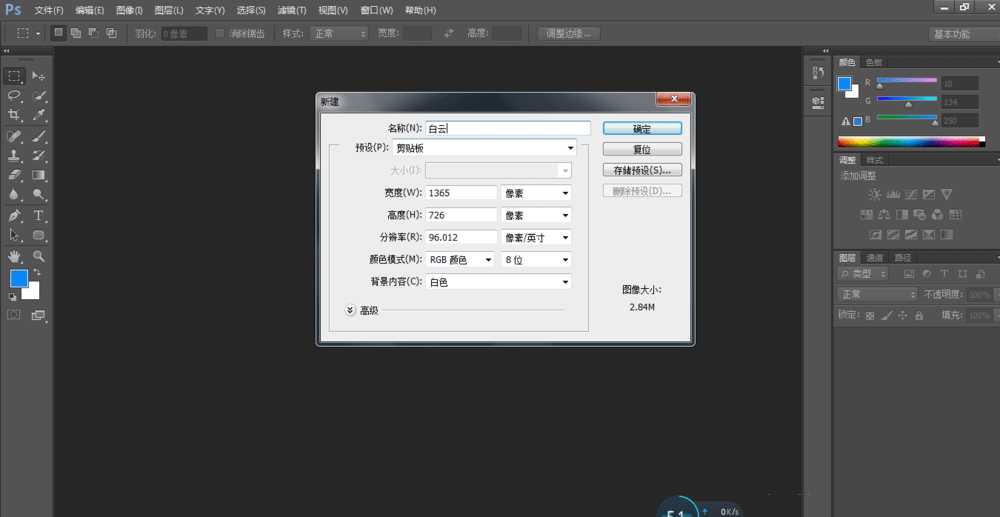
Task: Select the Zoom magnifier tool
Action: (x=39, y=256)
